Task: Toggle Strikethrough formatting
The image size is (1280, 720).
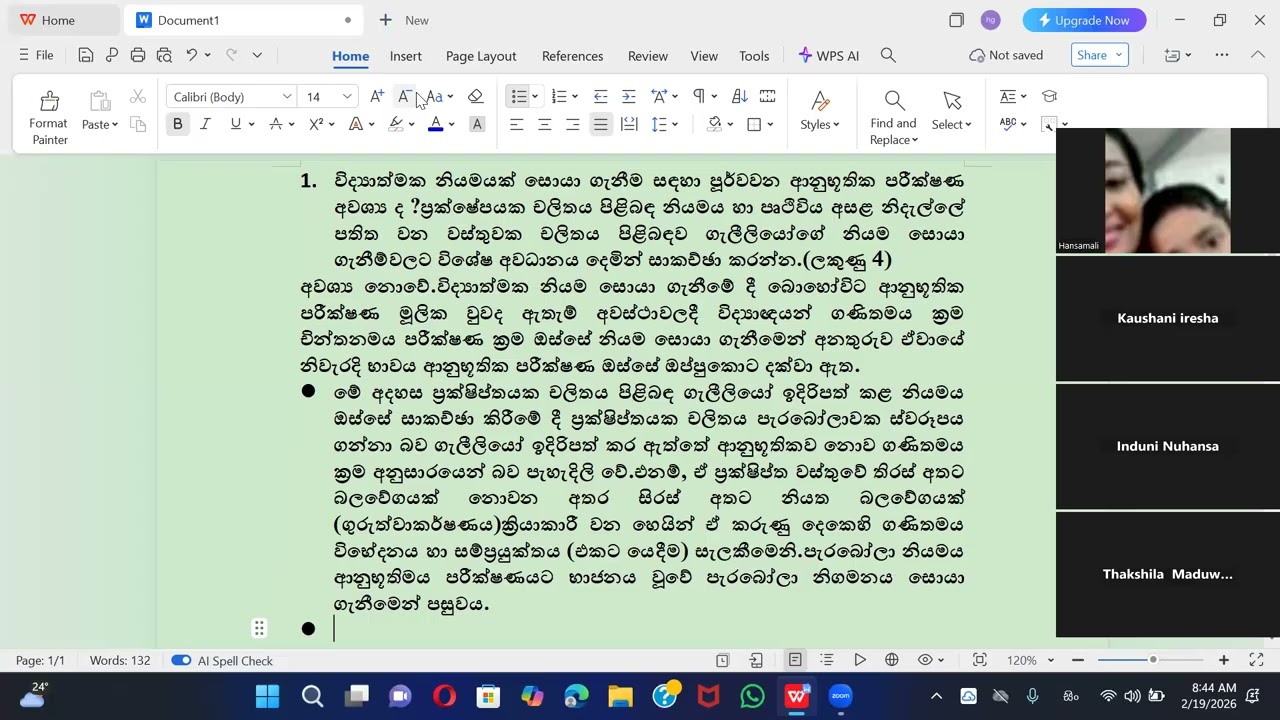Action: [x=276, y=124]
